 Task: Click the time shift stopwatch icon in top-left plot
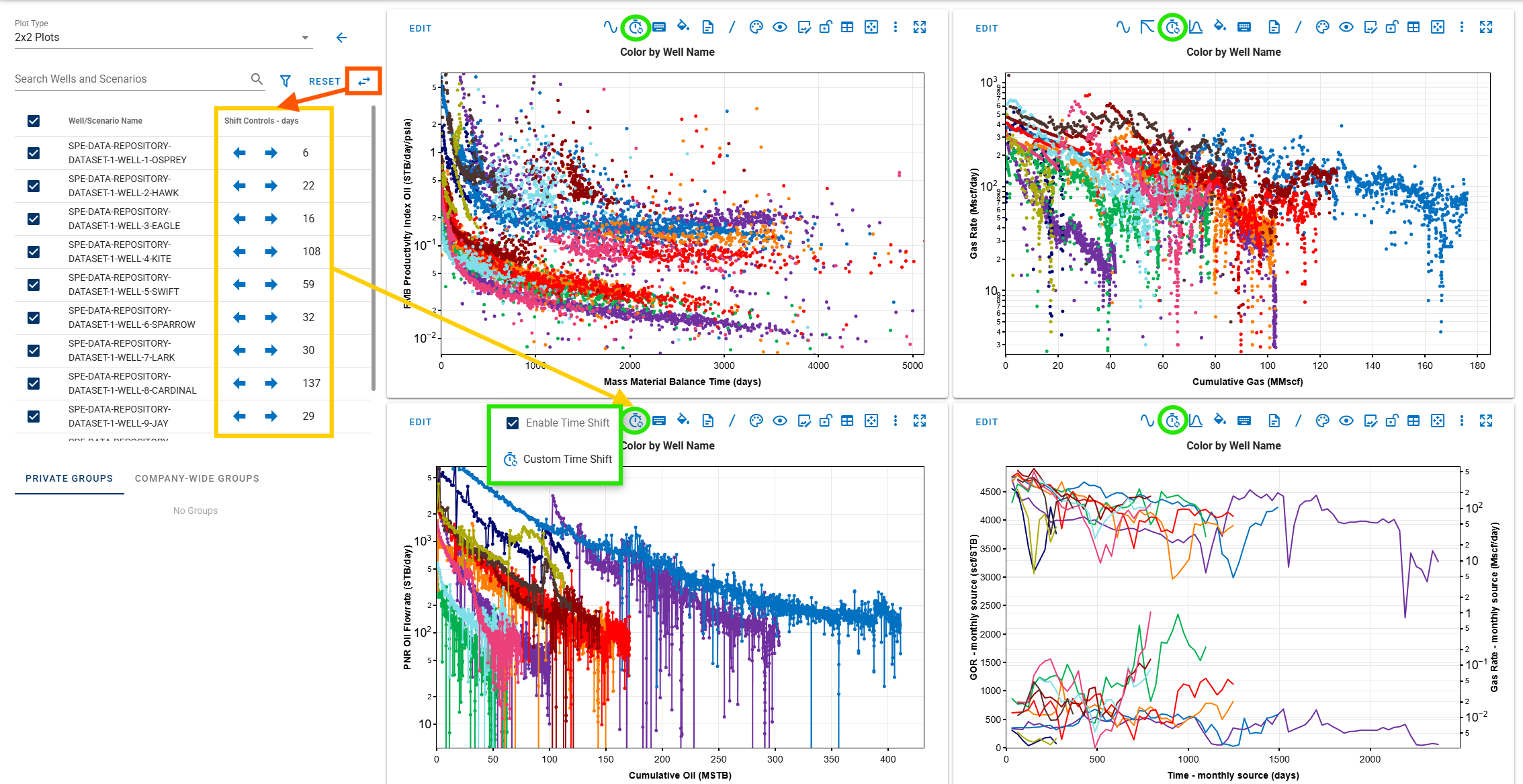click(x=636, y=28)
